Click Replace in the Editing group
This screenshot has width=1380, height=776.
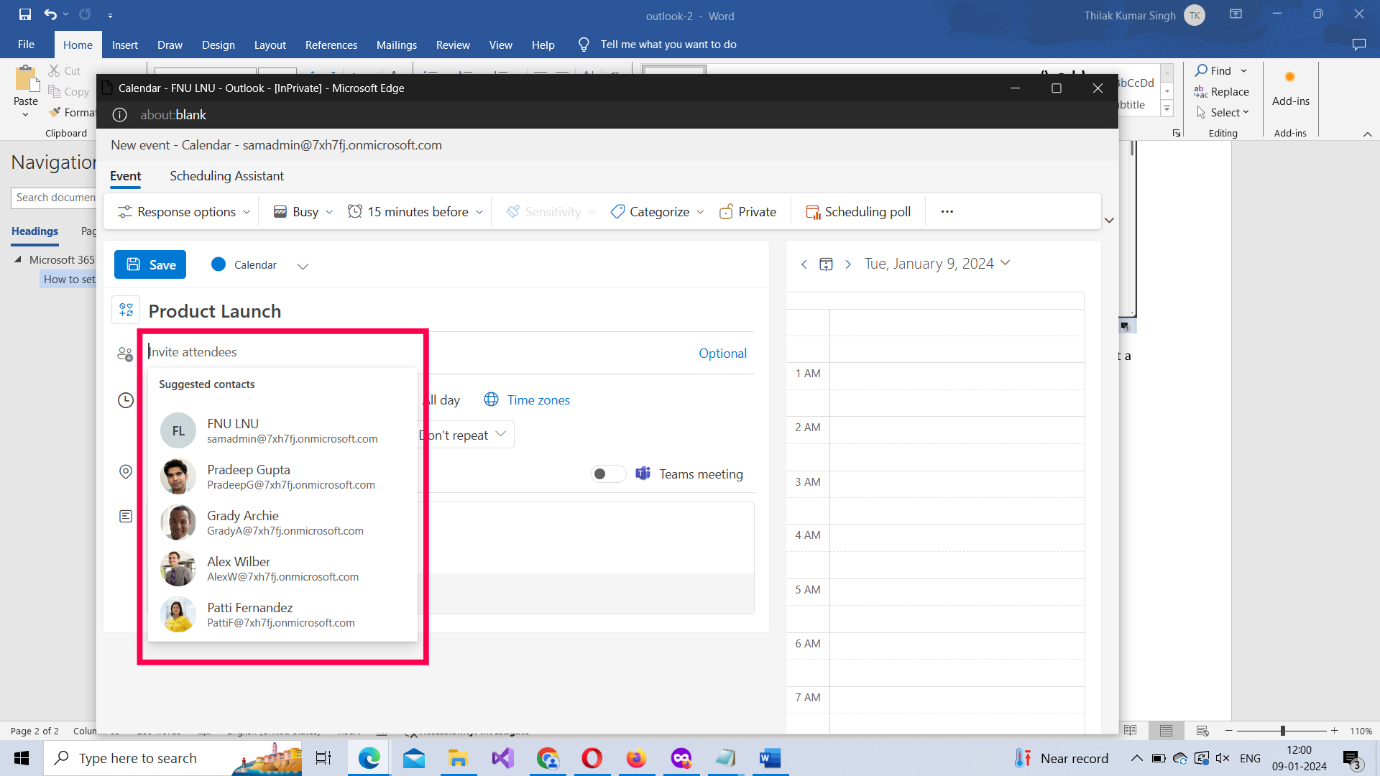1222,92
